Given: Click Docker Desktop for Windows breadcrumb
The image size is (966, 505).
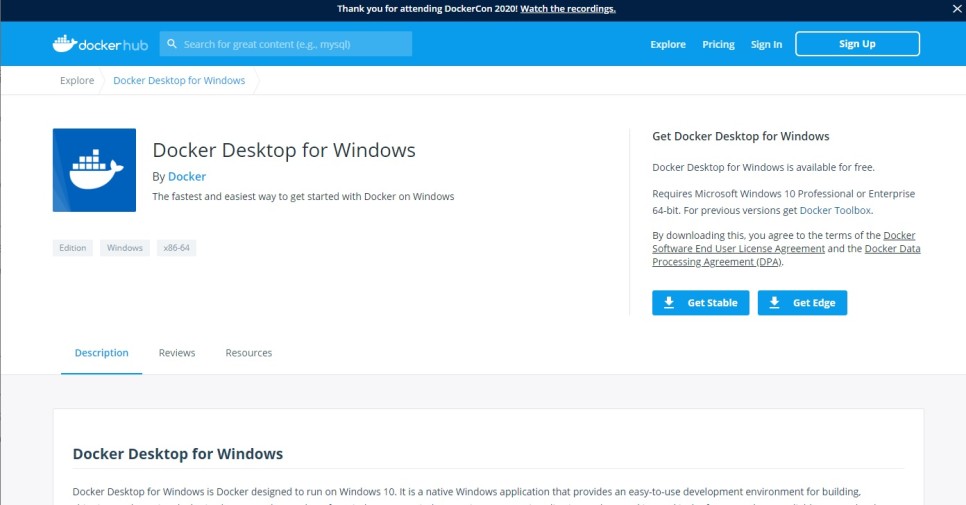Looking at the screenshot, I should coord(179,80).
